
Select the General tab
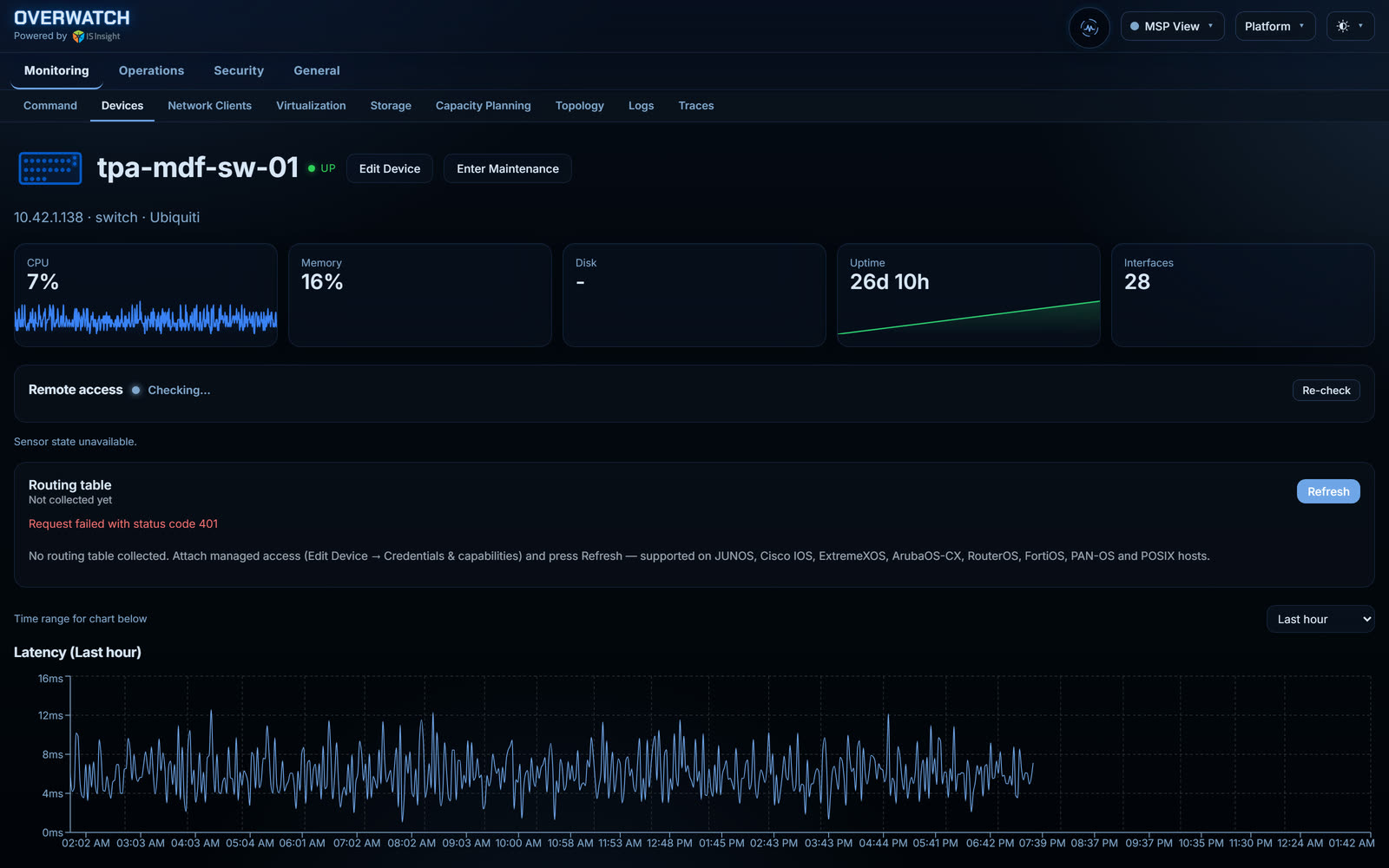tap(317, 70)
